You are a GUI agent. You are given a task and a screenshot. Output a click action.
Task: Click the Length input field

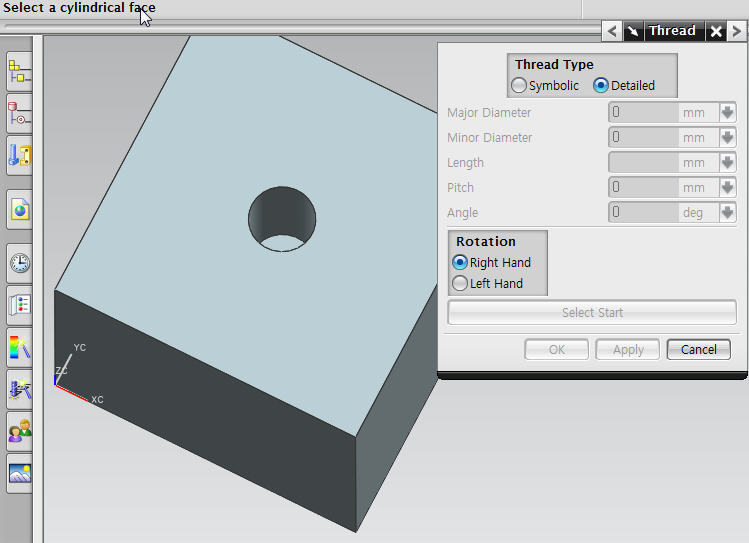click(x=643, y=162)
